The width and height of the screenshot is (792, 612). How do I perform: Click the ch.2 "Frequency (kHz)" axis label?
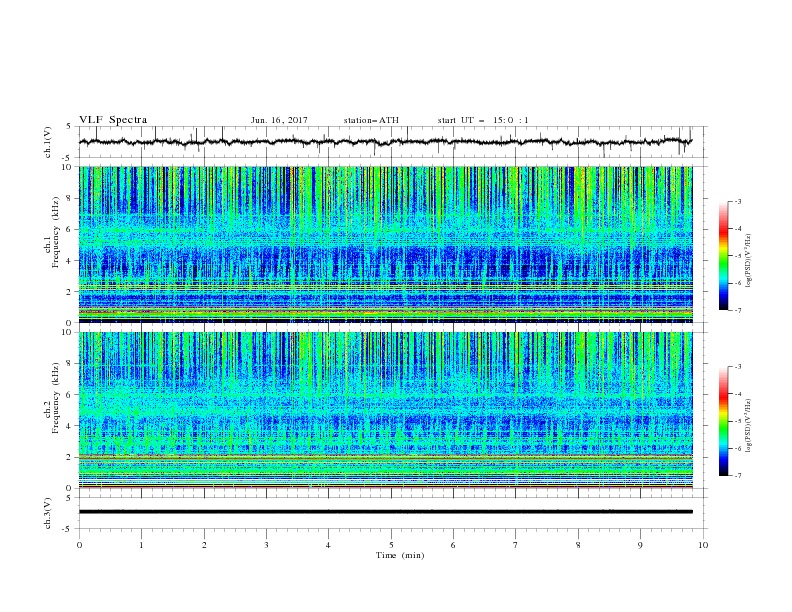56,398
